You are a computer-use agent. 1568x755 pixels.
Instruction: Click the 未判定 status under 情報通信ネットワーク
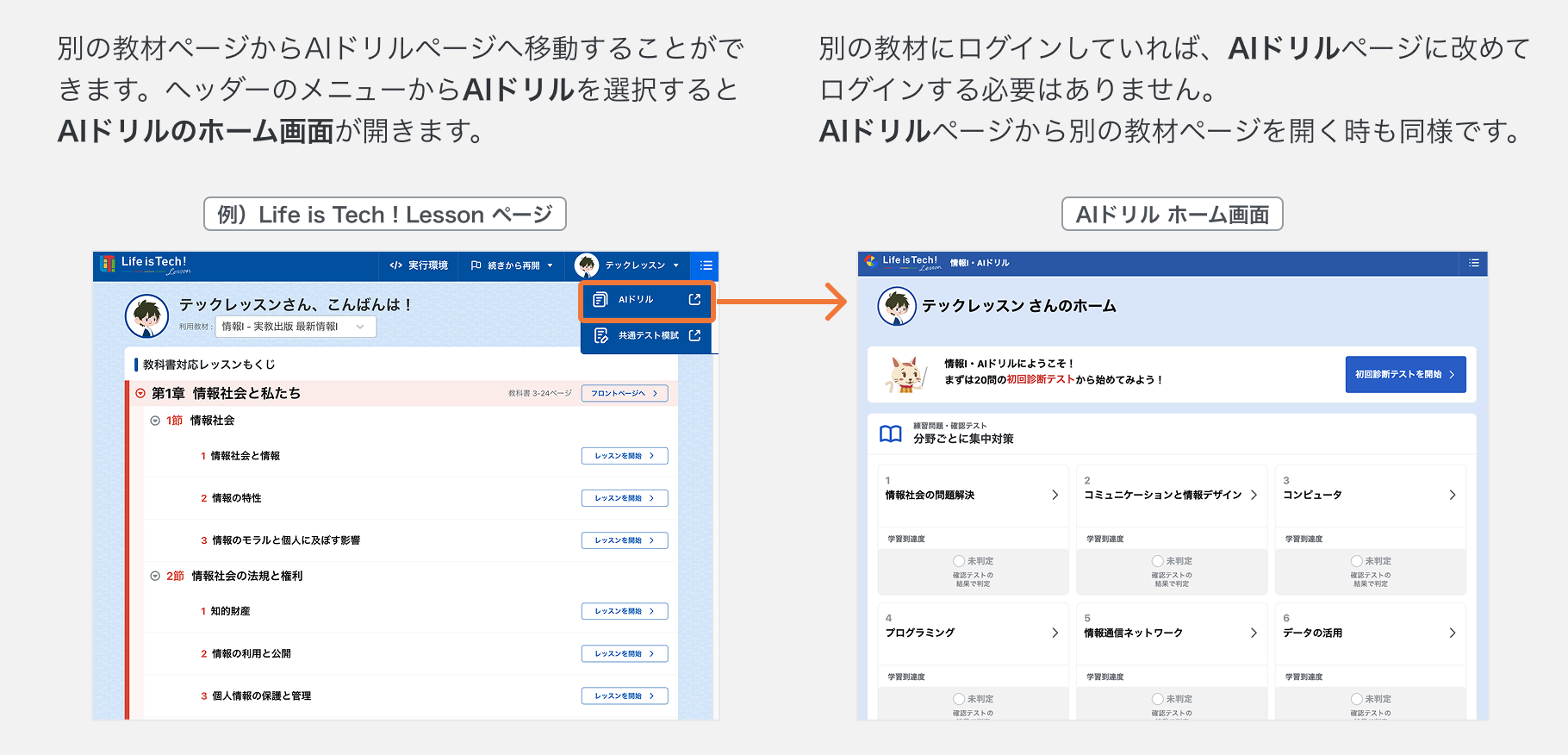pos(1173,699)
